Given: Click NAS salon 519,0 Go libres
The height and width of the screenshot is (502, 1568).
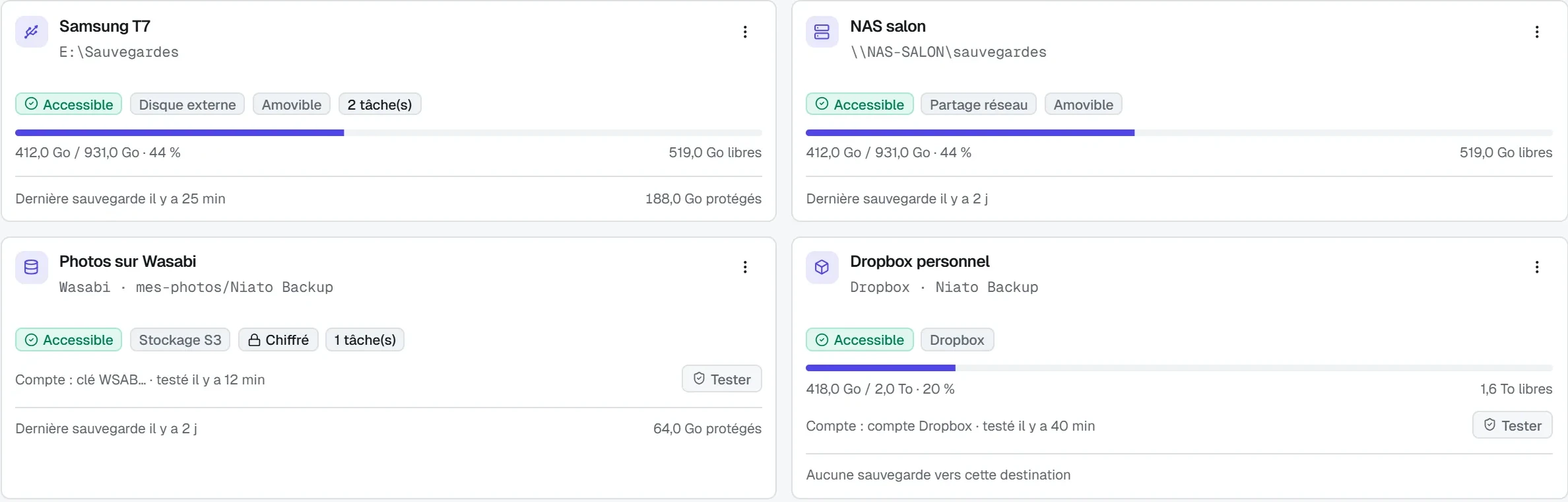Looking at the screenshot, I should coord(1506,153).
